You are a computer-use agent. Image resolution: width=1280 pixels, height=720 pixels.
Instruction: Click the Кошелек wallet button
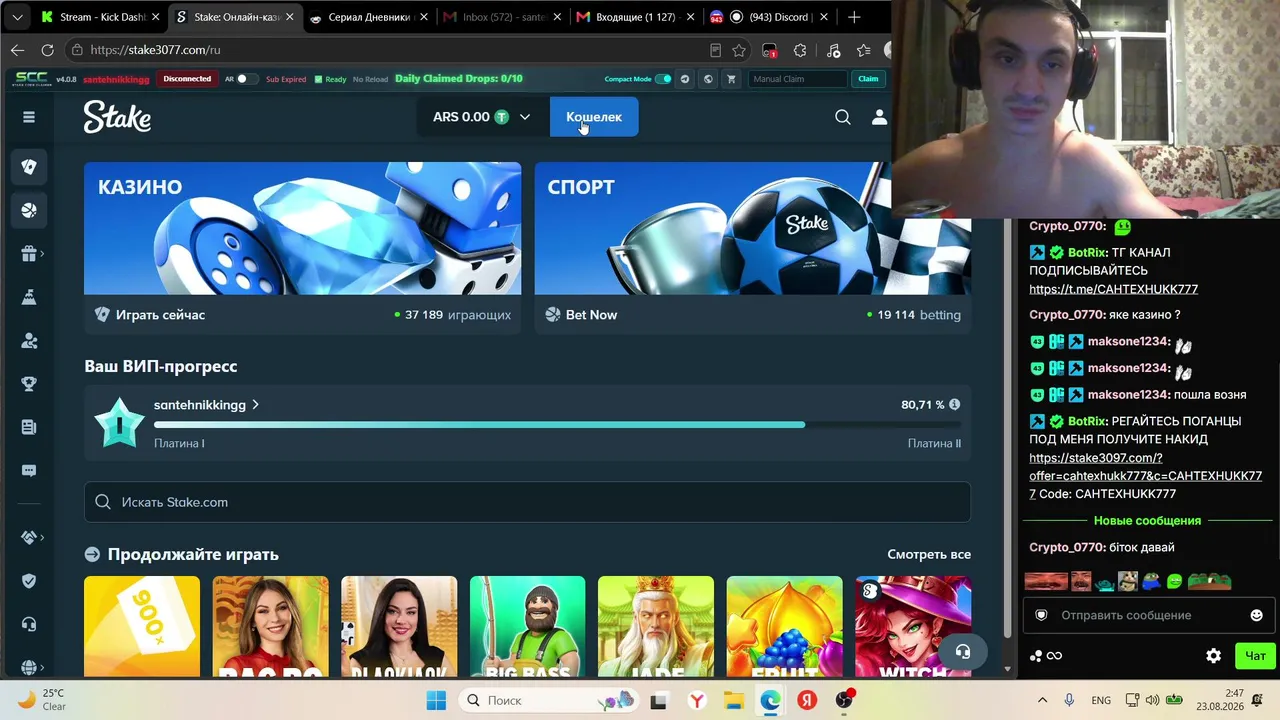(x=594, y=117)
